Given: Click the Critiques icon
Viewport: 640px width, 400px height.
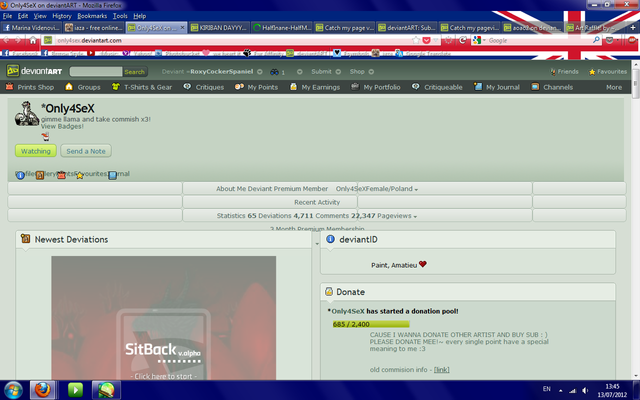Looking at the screenshot, I should (187, 87).
